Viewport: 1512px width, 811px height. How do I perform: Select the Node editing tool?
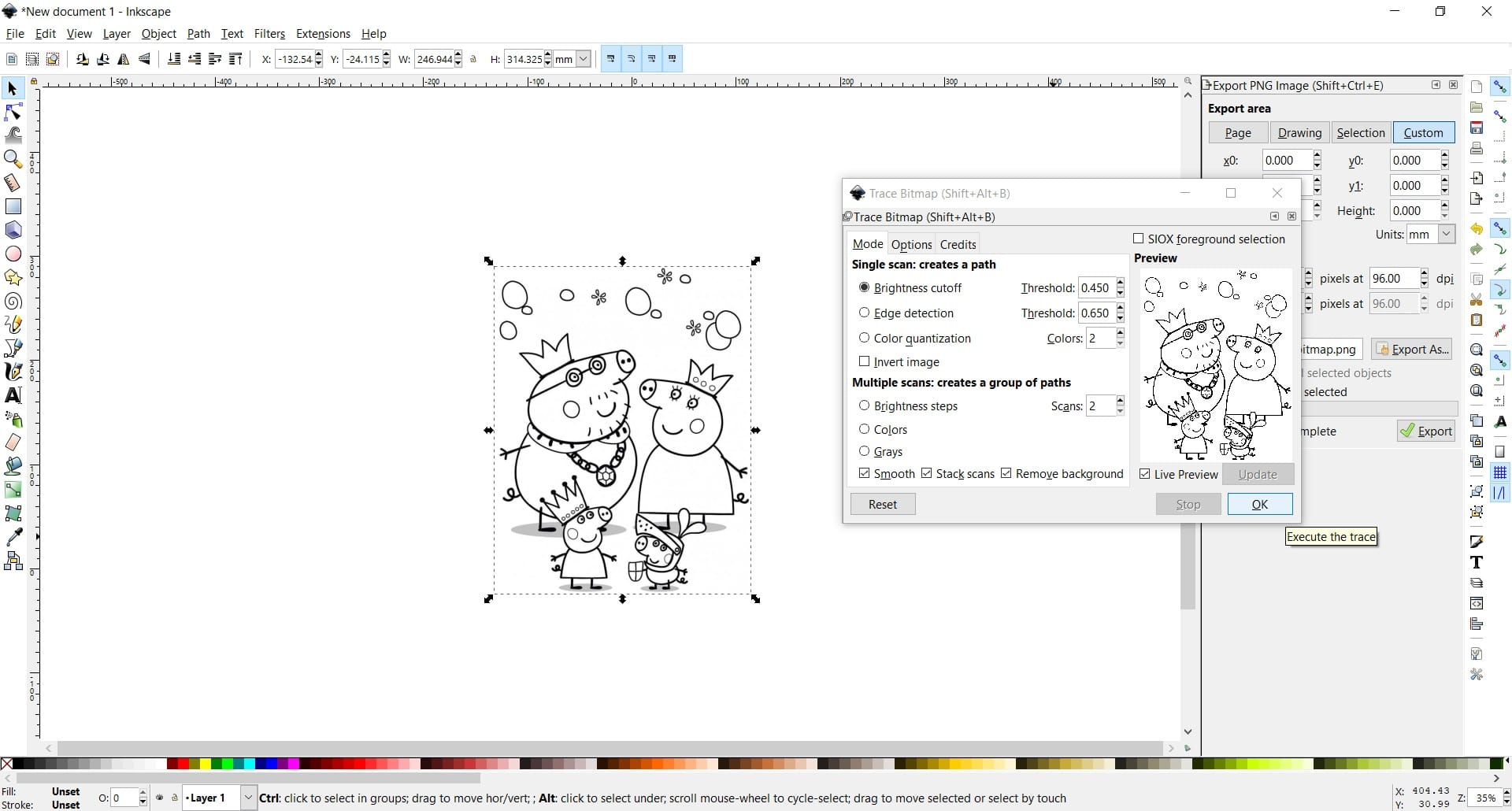point(13,112)
